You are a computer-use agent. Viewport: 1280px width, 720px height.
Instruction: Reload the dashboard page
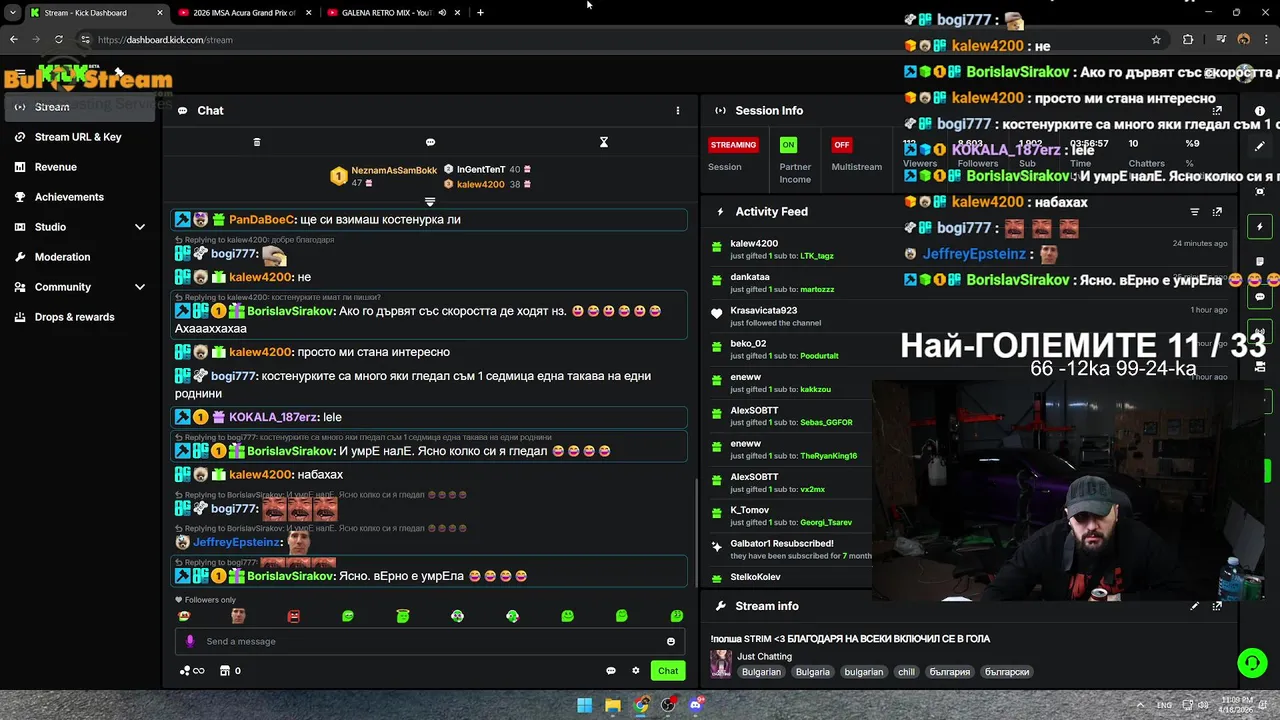point(59,40)
